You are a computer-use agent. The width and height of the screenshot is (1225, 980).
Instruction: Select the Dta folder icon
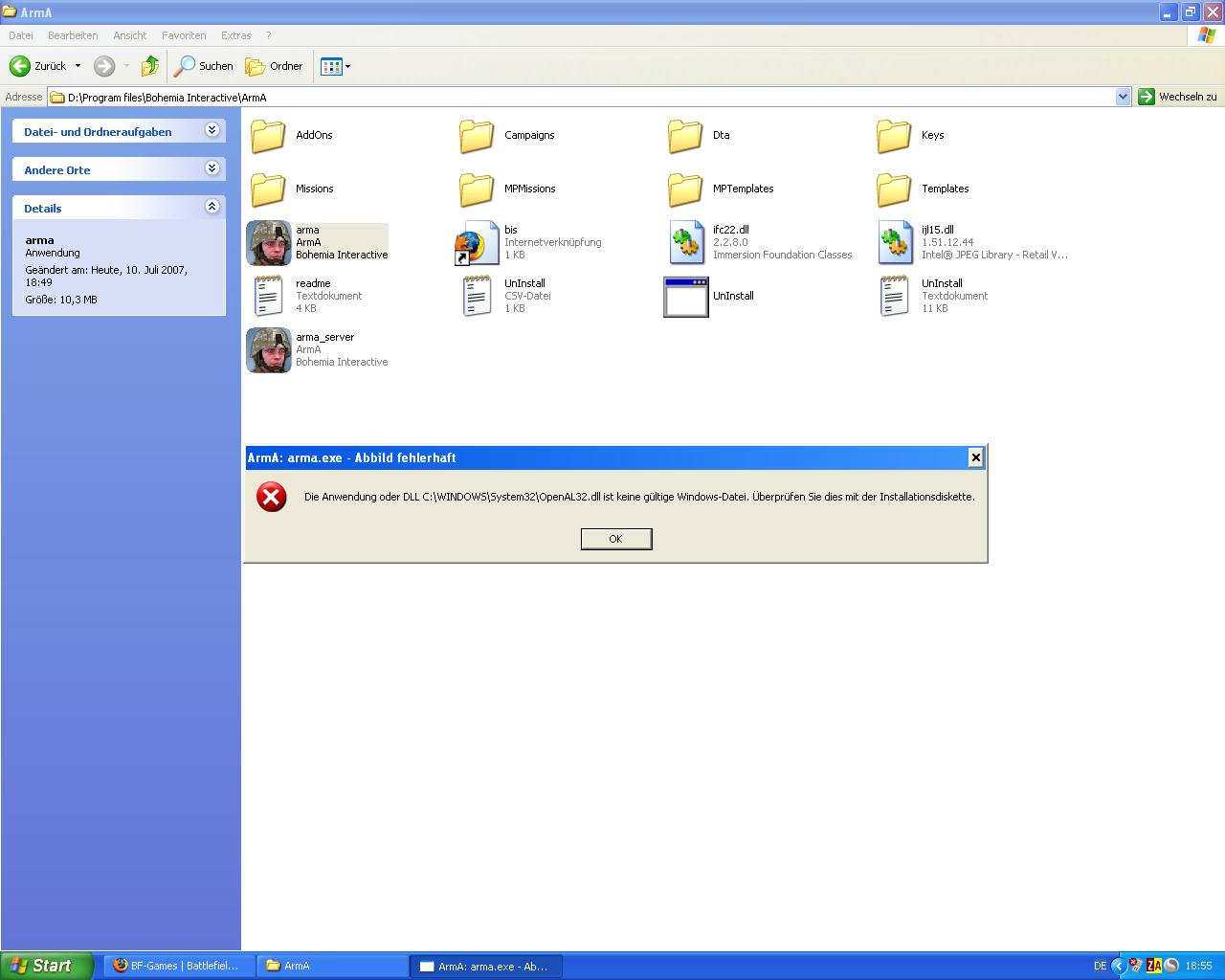(685, 136)
